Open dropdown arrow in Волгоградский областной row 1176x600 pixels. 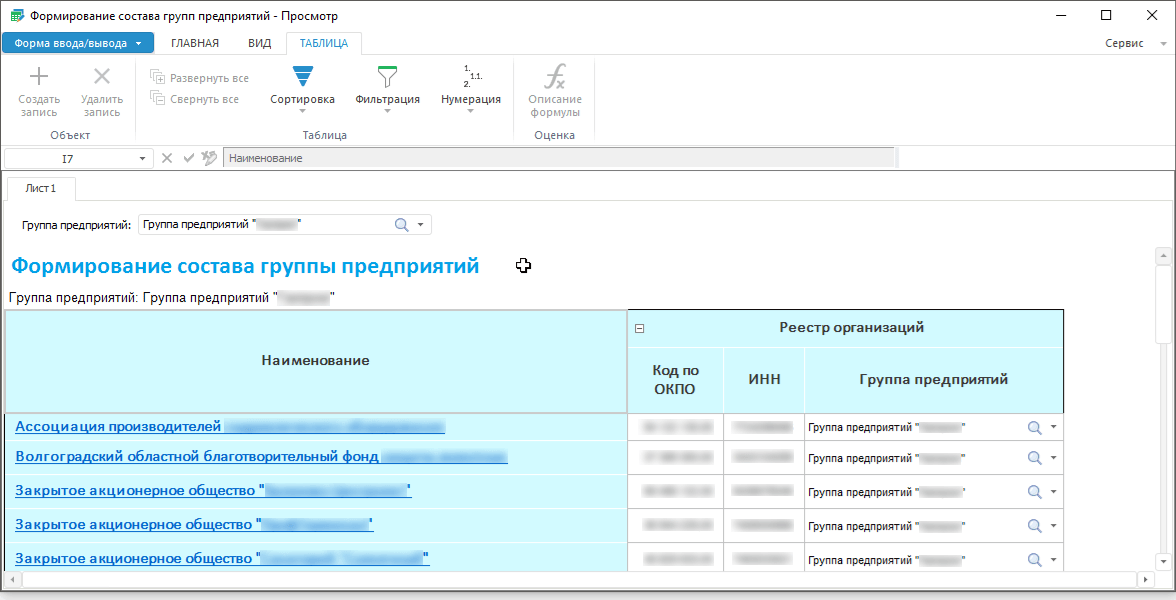tap(1054, 458)
